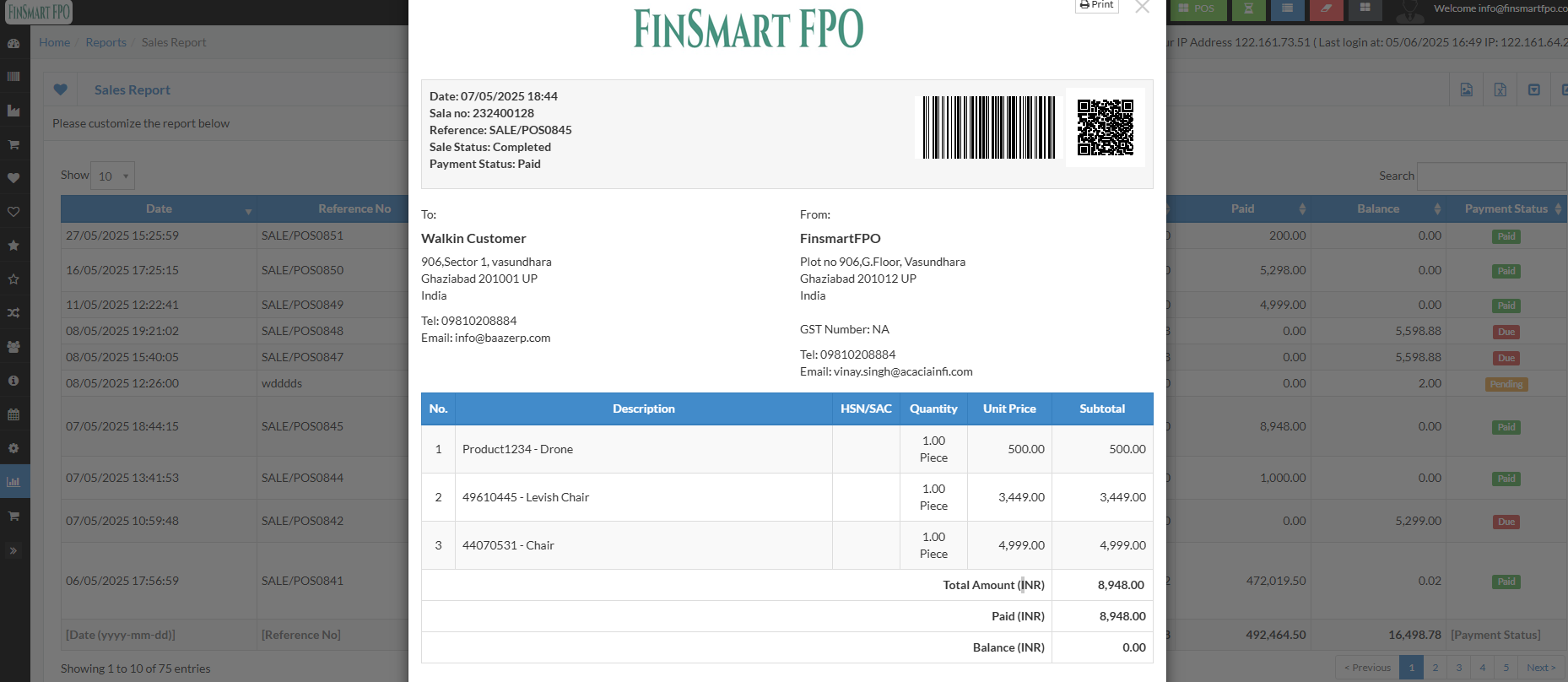
Task: Open the dashboard gauge icon in the sidebar
Action: pyautogui.click(x=14, y=43)
